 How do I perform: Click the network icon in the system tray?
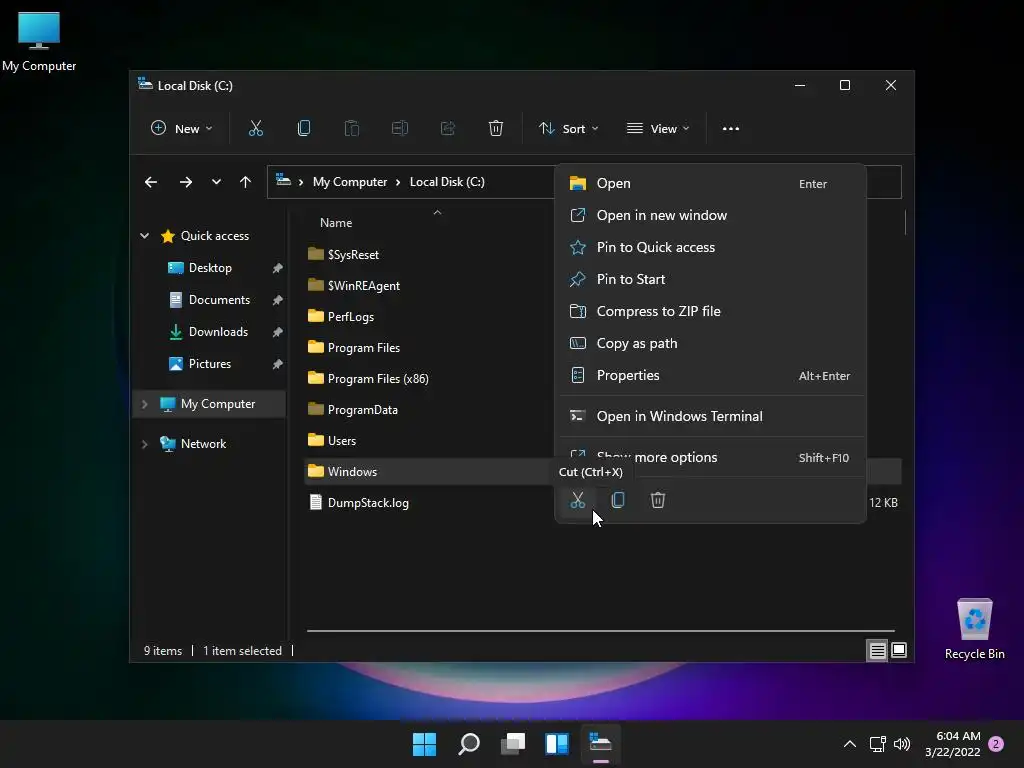click(x=878, y=744)
